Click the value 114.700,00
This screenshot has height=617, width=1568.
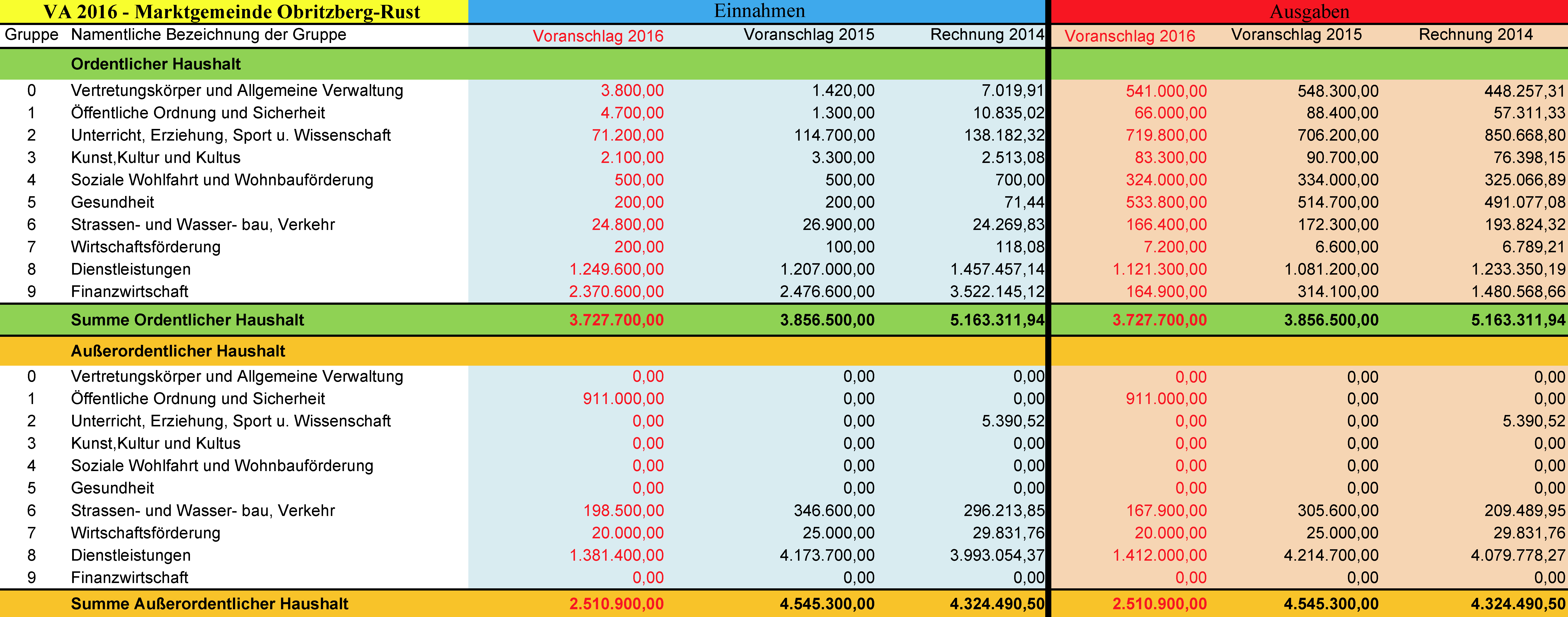click(834, 135)
